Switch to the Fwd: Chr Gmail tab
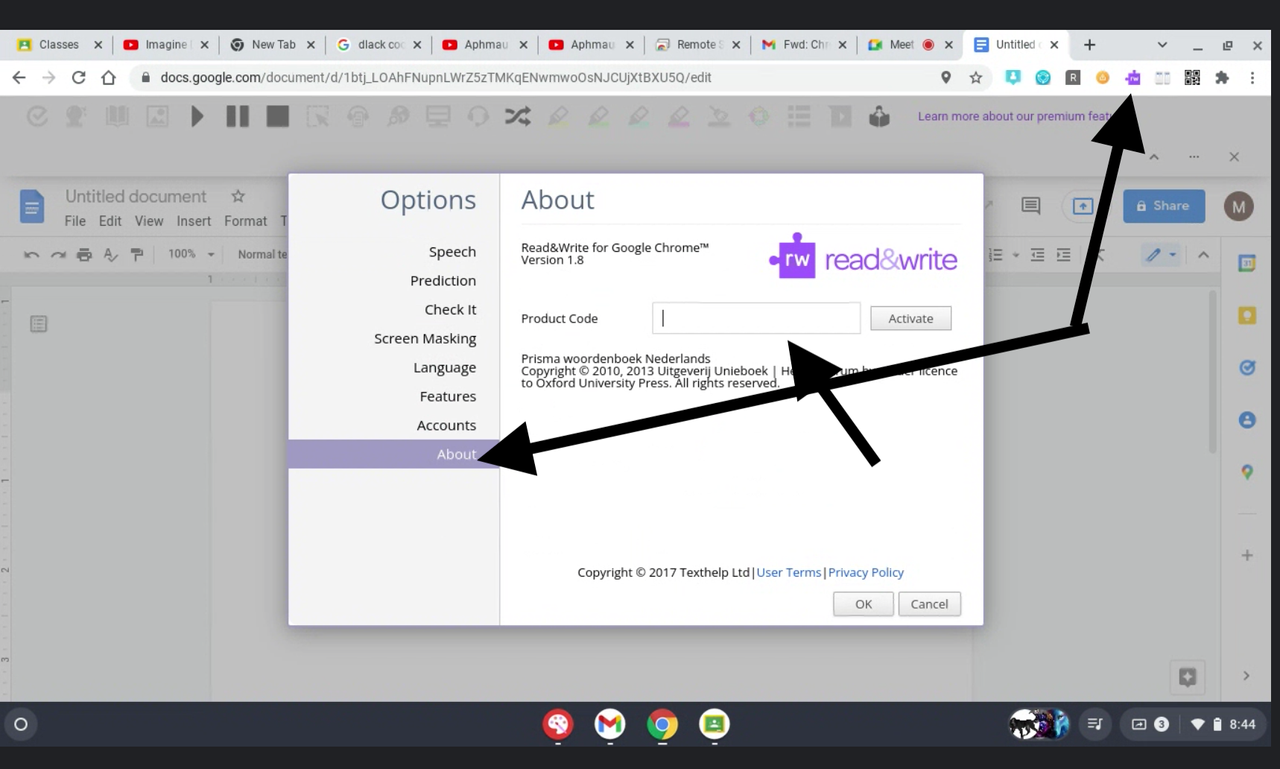Screen dimensions: 1280x769 point(803,45)
